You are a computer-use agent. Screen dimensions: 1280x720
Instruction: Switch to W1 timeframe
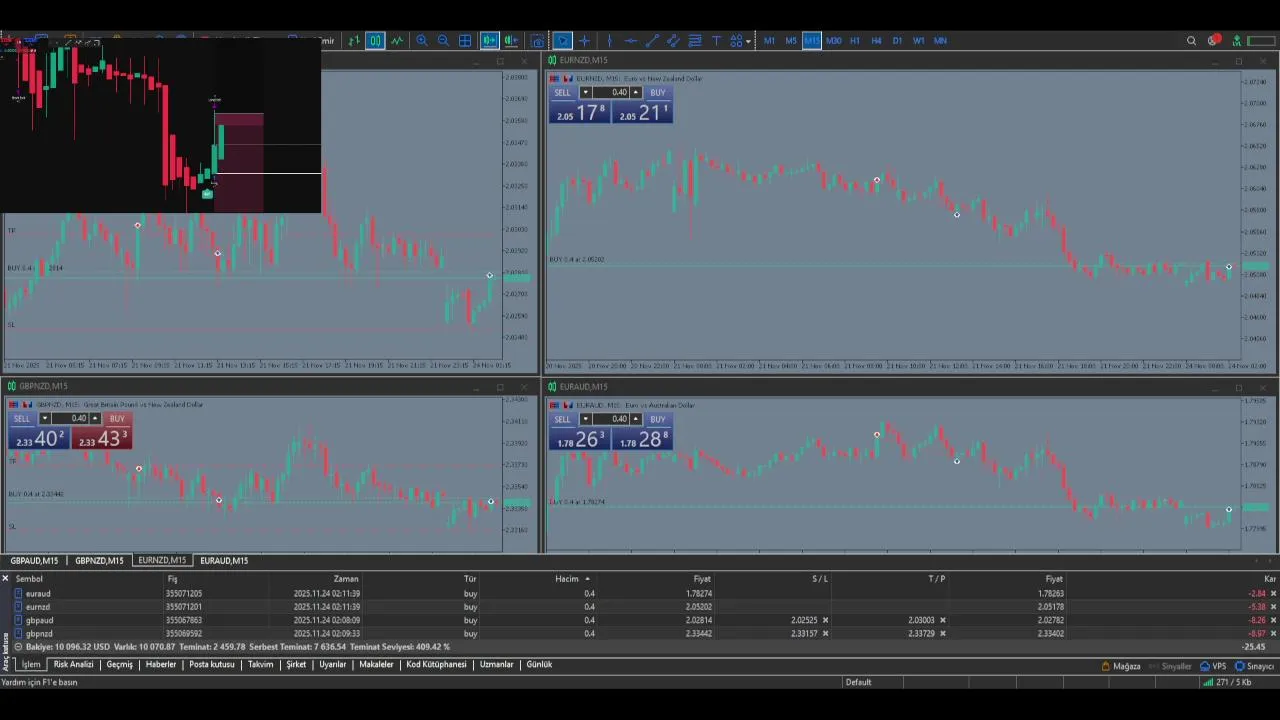[x=918, y=41]
